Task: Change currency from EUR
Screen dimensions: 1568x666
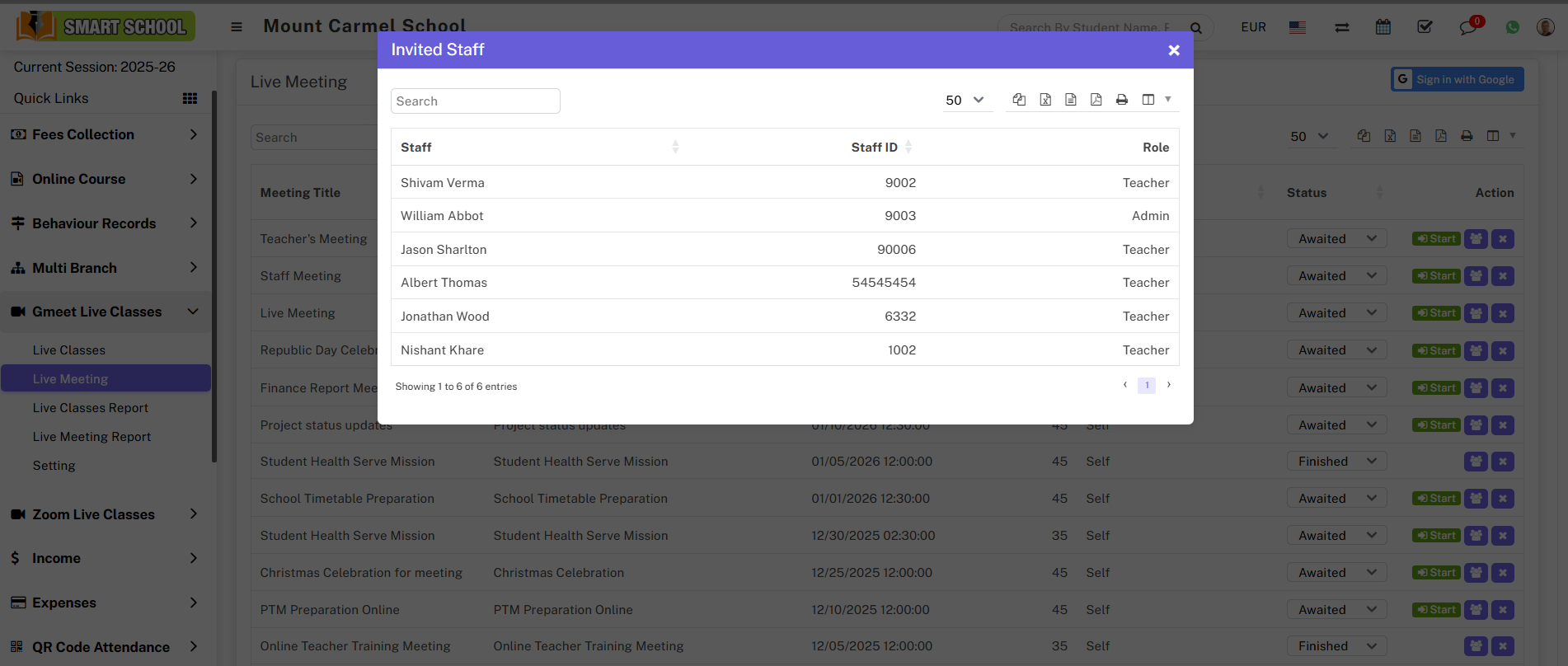Action: pyautogui.click(x=1253, y=27)
